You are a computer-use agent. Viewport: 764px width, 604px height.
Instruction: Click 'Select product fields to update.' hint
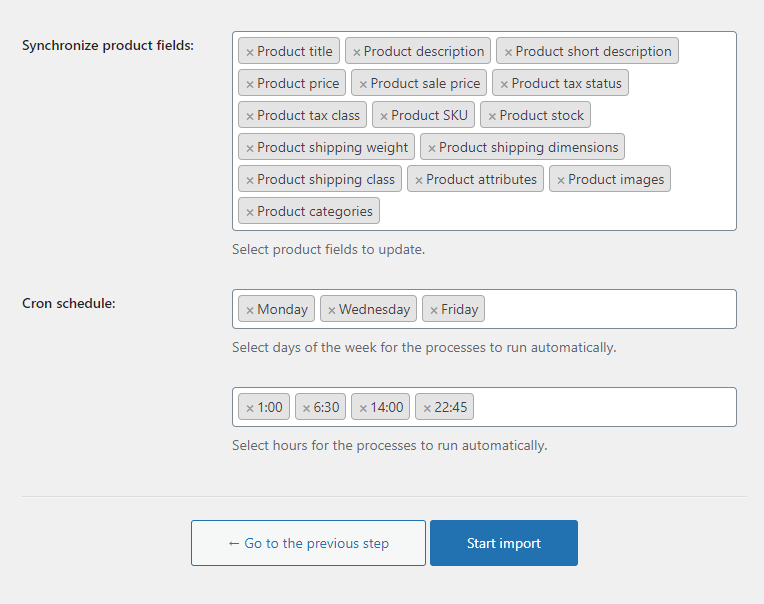(x=328, y=249)
